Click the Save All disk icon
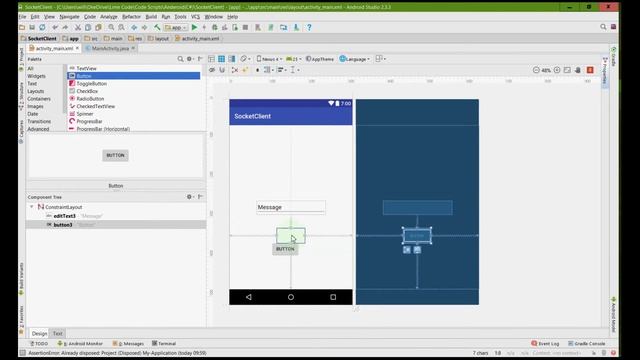Image resolution: width=640 pixels, height=360 pixels. click(x=32, y=27)
